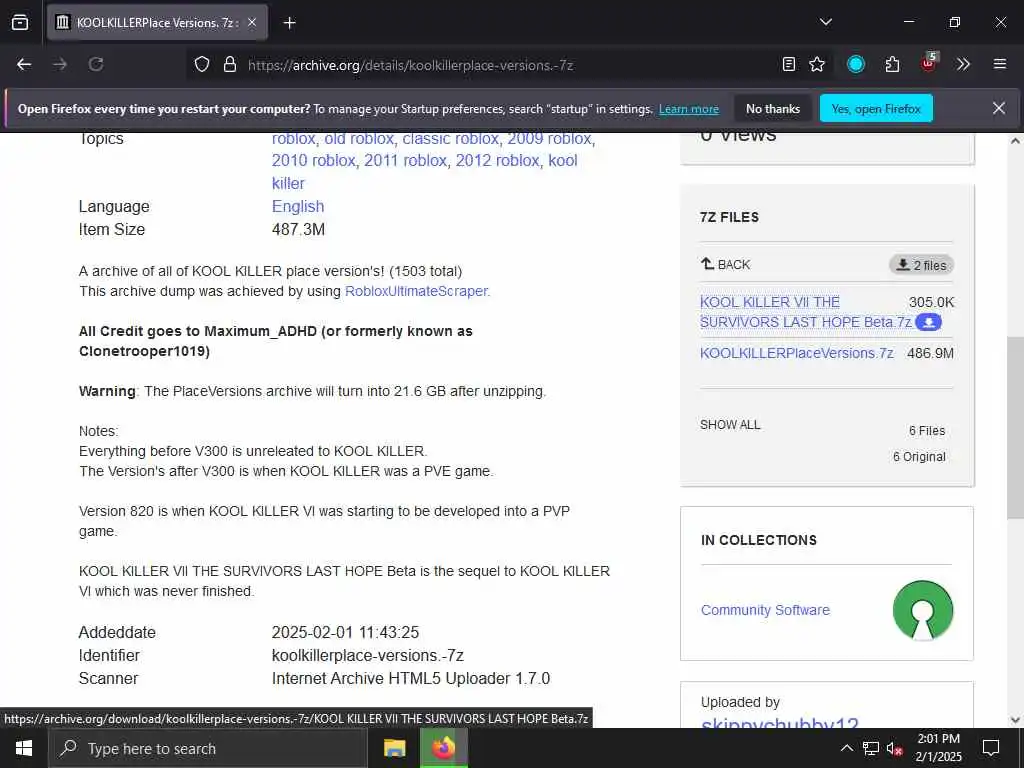Go forward with the forward arrow
The height and width of the screenshot is (768, 1024).
(x=60, y=65)
